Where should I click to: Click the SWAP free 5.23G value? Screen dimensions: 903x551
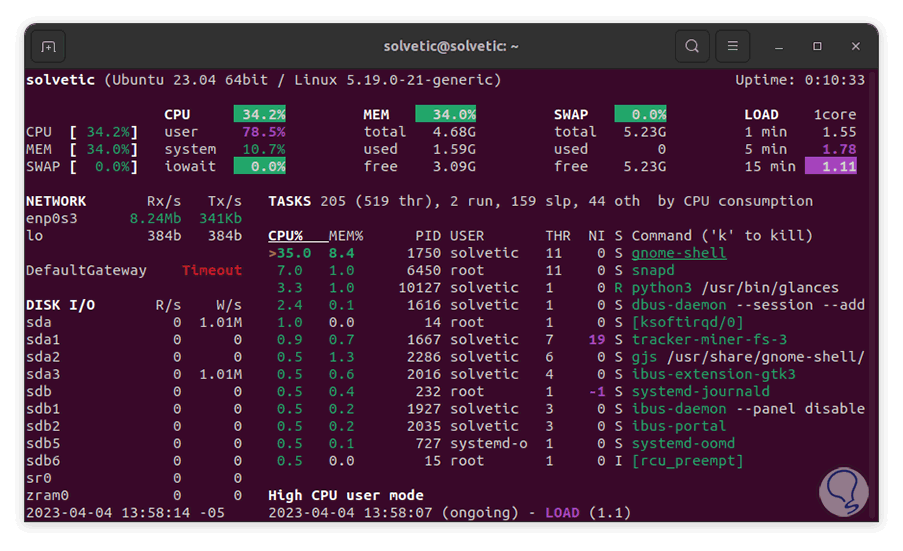click(645, 166)
